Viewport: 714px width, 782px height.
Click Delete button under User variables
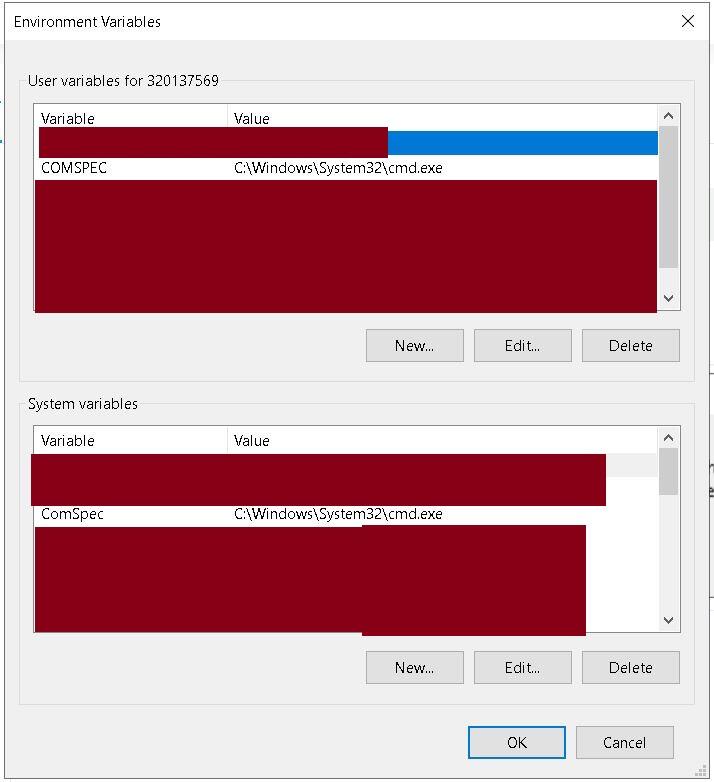630,345
